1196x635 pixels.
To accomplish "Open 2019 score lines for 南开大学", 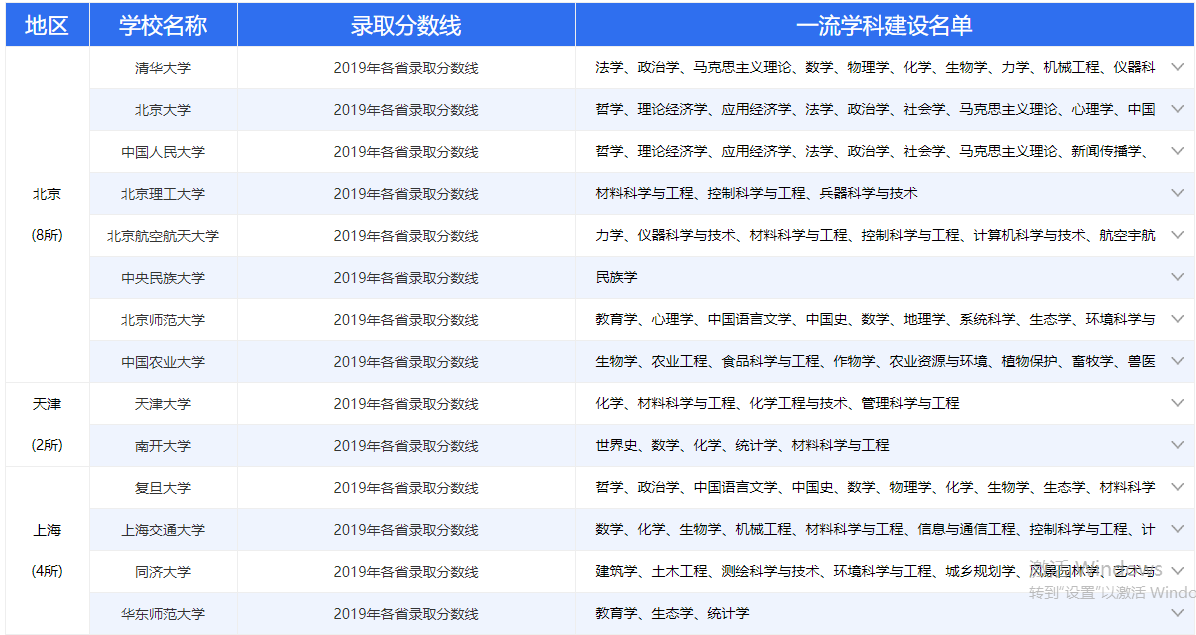I will point(406,445).
